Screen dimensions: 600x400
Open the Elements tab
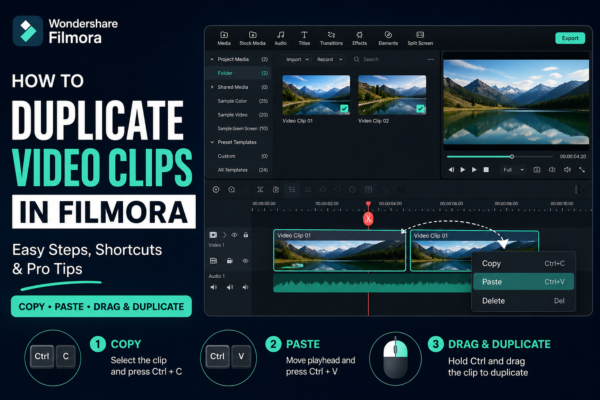coord(388,38)
